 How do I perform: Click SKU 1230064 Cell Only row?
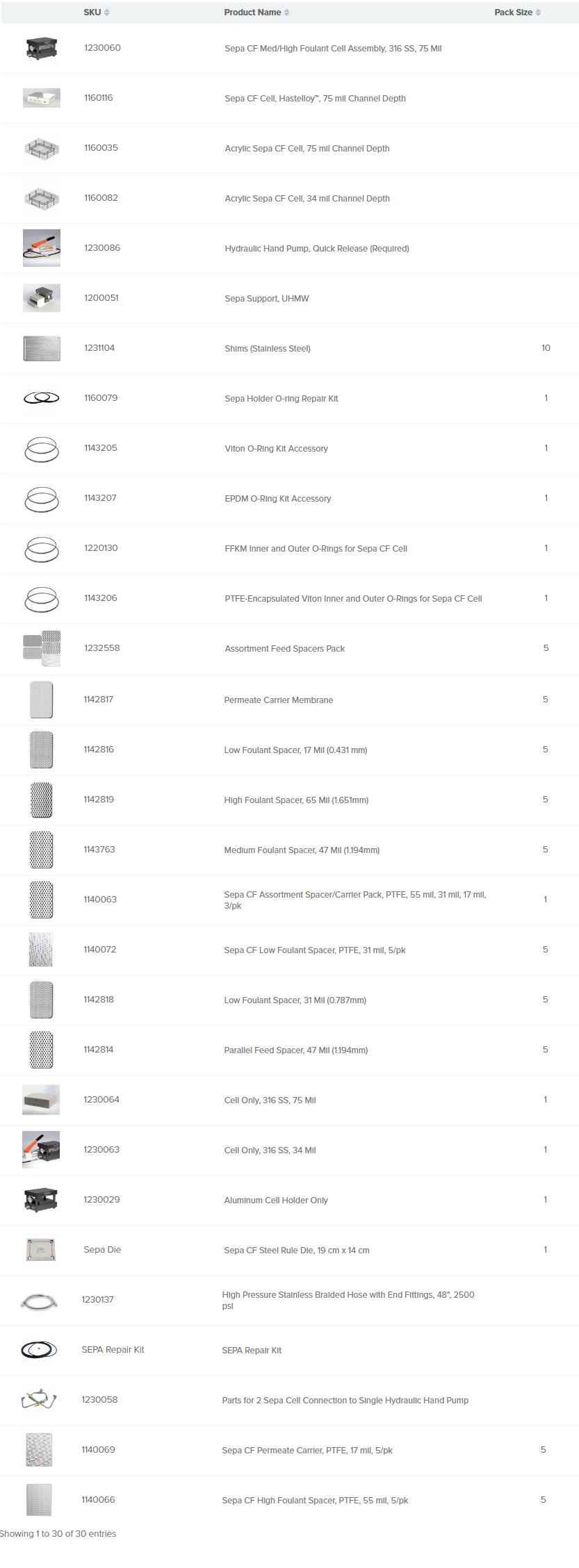(x=289, y=1100)
